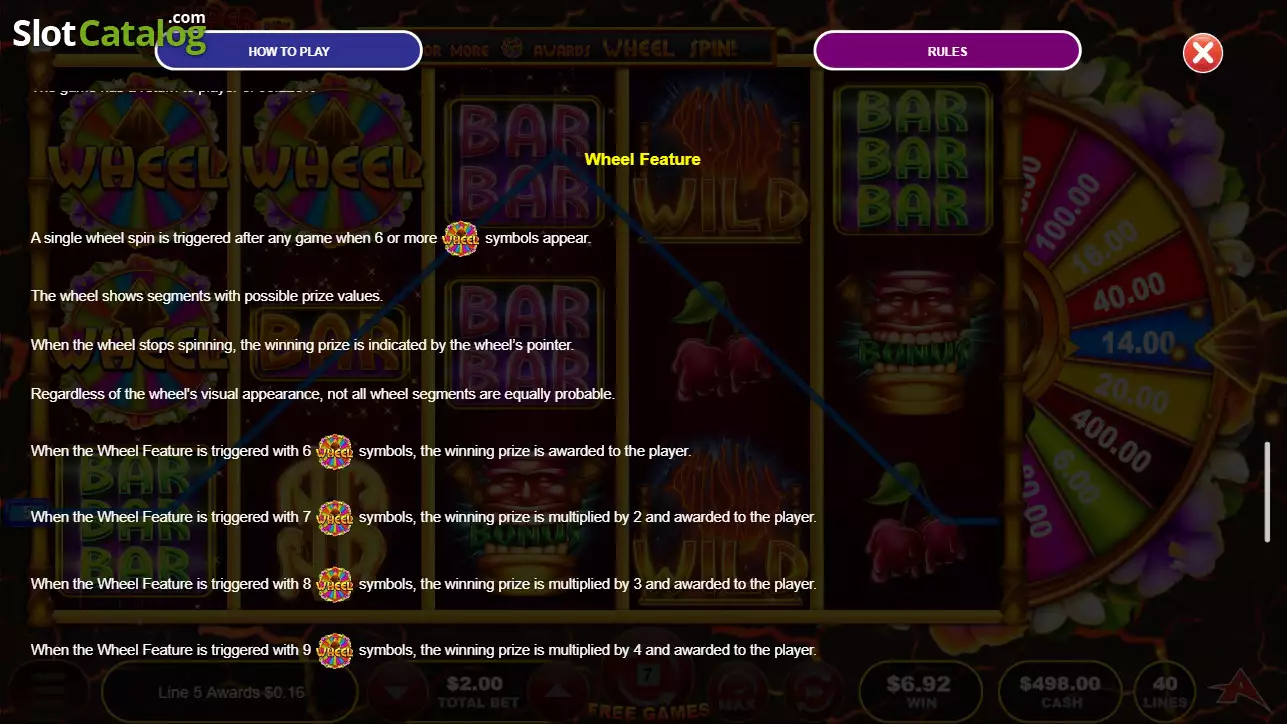Click the 40 LINES indicator
This screenshot has height=724, width=1287.
1164,692
